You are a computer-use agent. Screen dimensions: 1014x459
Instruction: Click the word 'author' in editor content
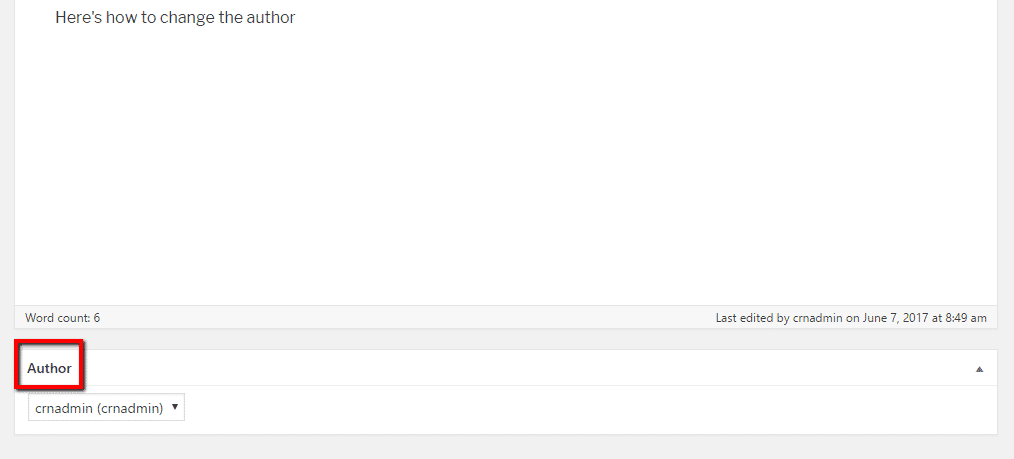coord(271,18)
